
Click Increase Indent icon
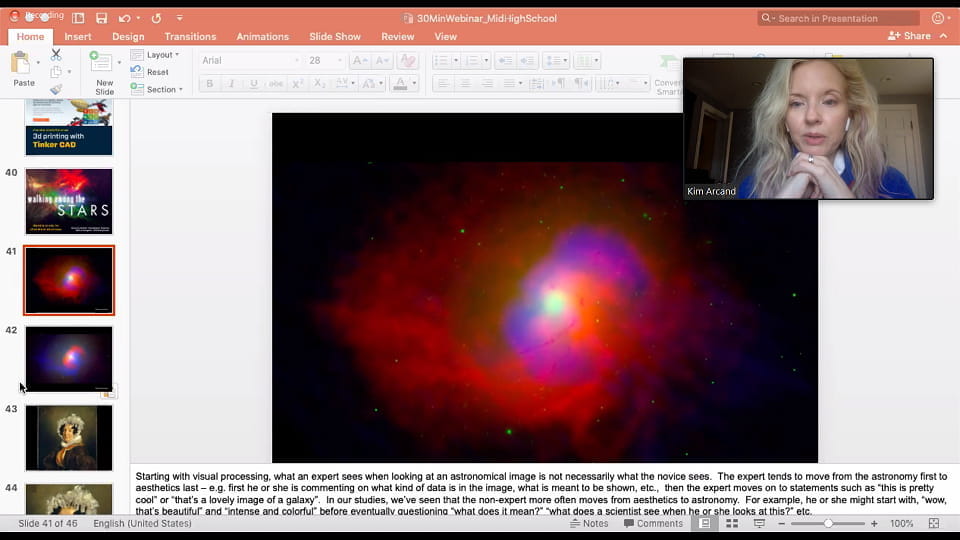[527, 60]
